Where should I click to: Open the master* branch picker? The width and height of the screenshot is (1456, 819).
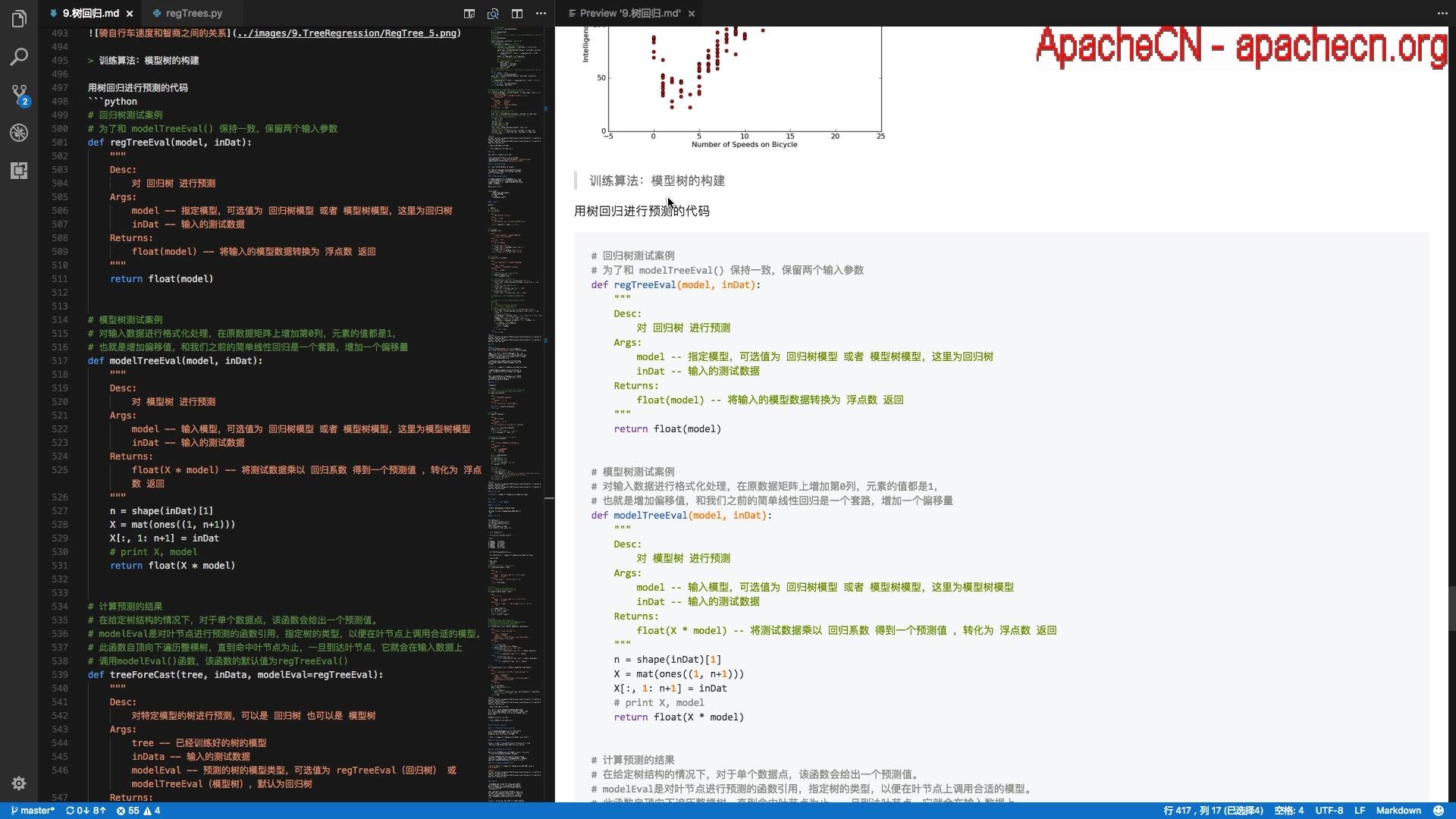pos(33,811)
